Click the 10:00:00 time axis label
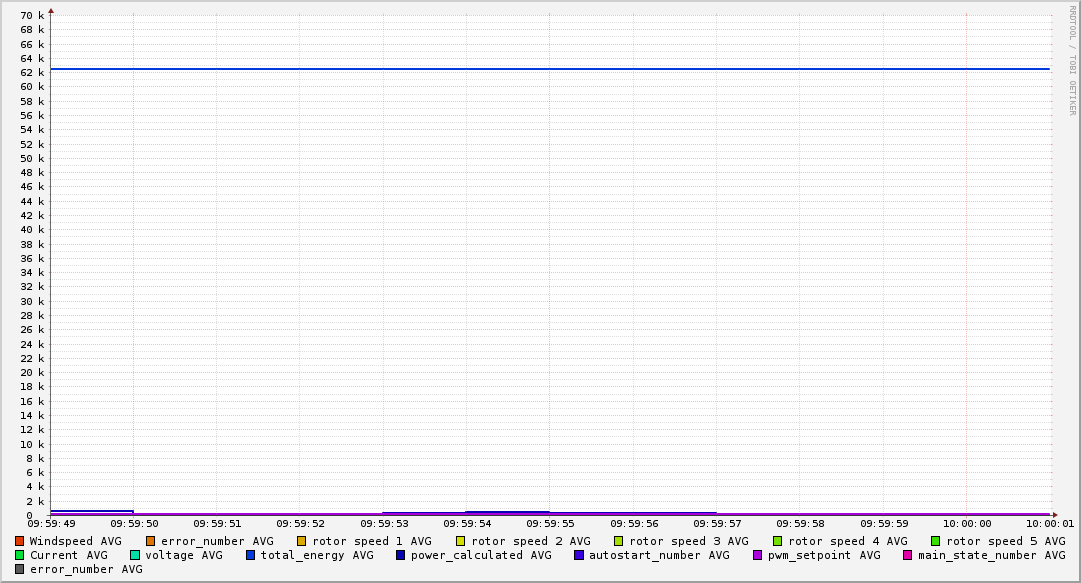This screenshot has width=1081, height=583. (x=966, y=523)
